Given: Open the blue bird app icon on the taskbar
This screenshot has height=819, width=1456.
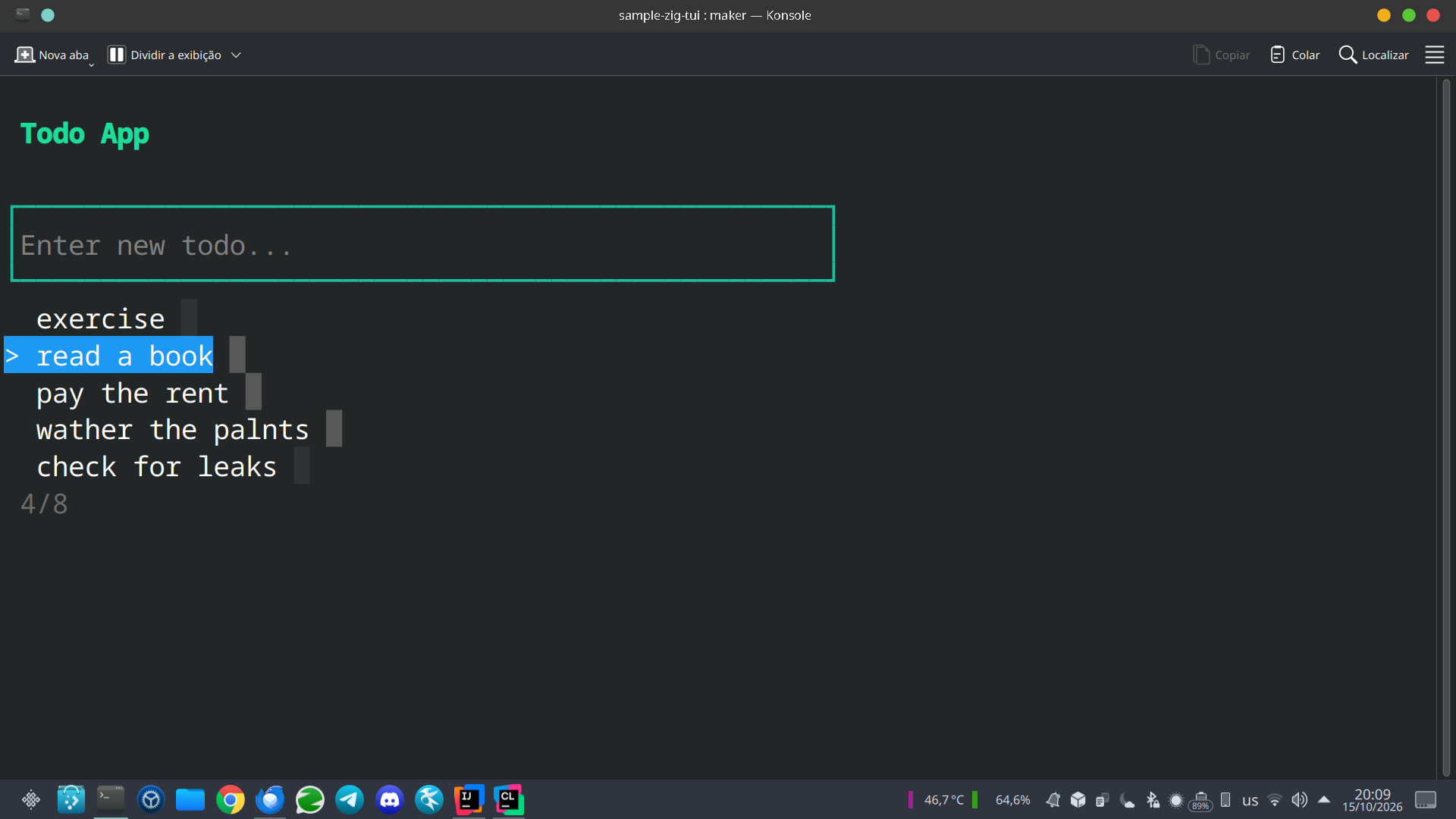Looking at the screenshot, I should coord(429,799).
